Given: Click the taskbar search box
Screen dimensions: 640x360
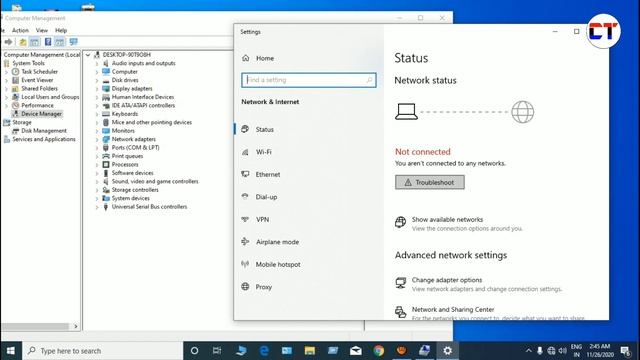Looking at the screenshot, I should pos(102,351).
